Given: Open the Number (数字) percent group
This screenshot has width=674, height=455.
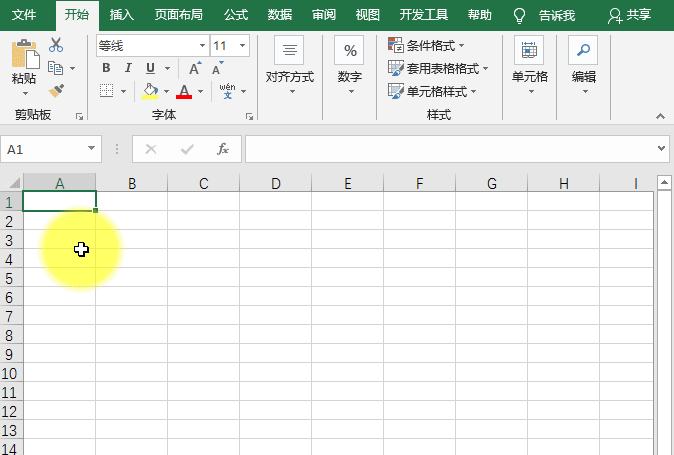Looking at the screenshot, I should pos(349,65).
